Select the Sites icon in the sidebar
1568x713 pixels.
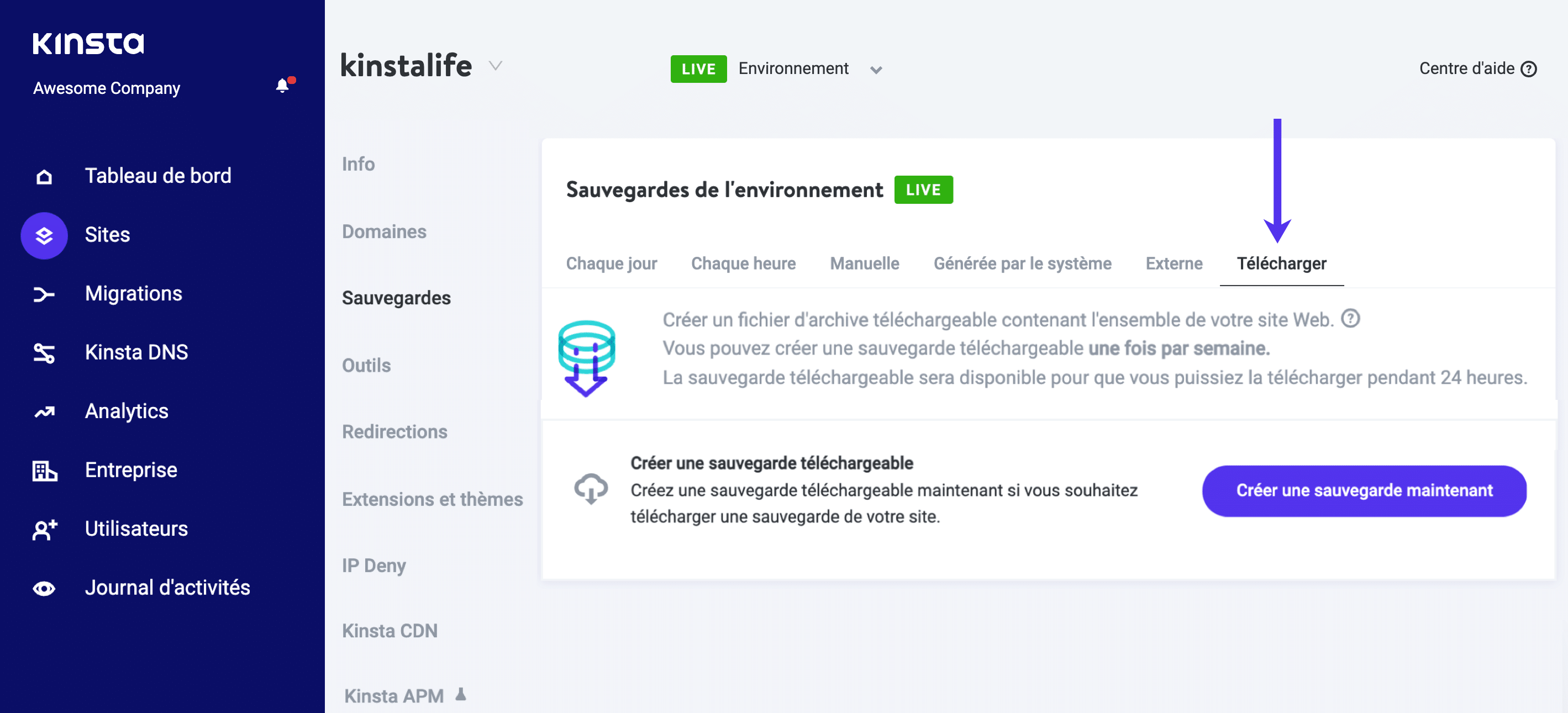pyautogui.click(x=44, y=235)
